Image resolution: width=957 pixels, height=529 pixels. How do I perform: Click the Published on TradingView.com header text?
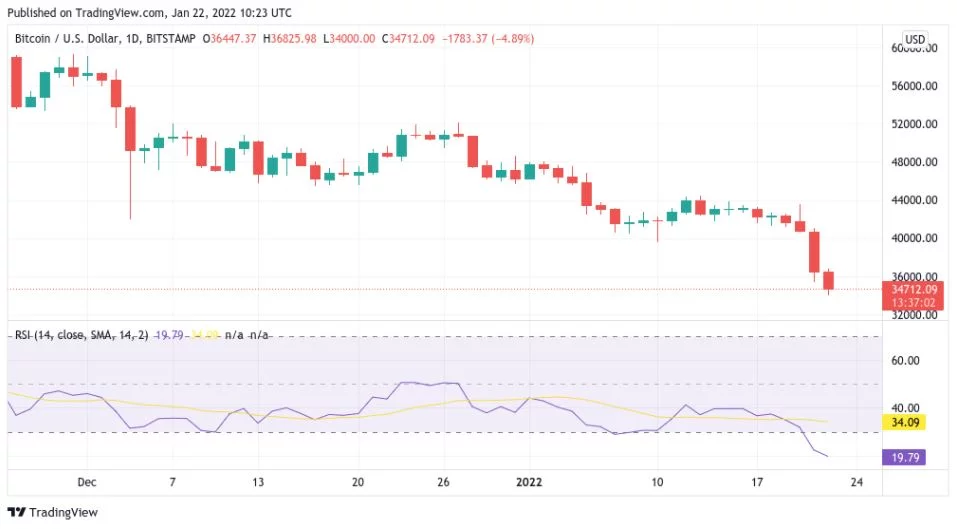[x=150, y=12]
